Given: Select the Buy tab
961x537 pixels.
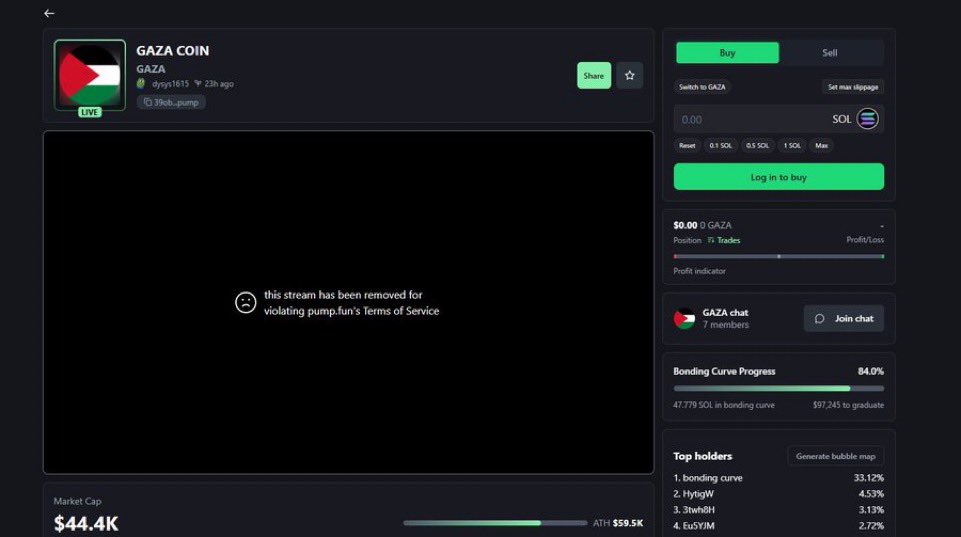Looking at the screenshot, I should pyautogui.click(x=727, y=53).
